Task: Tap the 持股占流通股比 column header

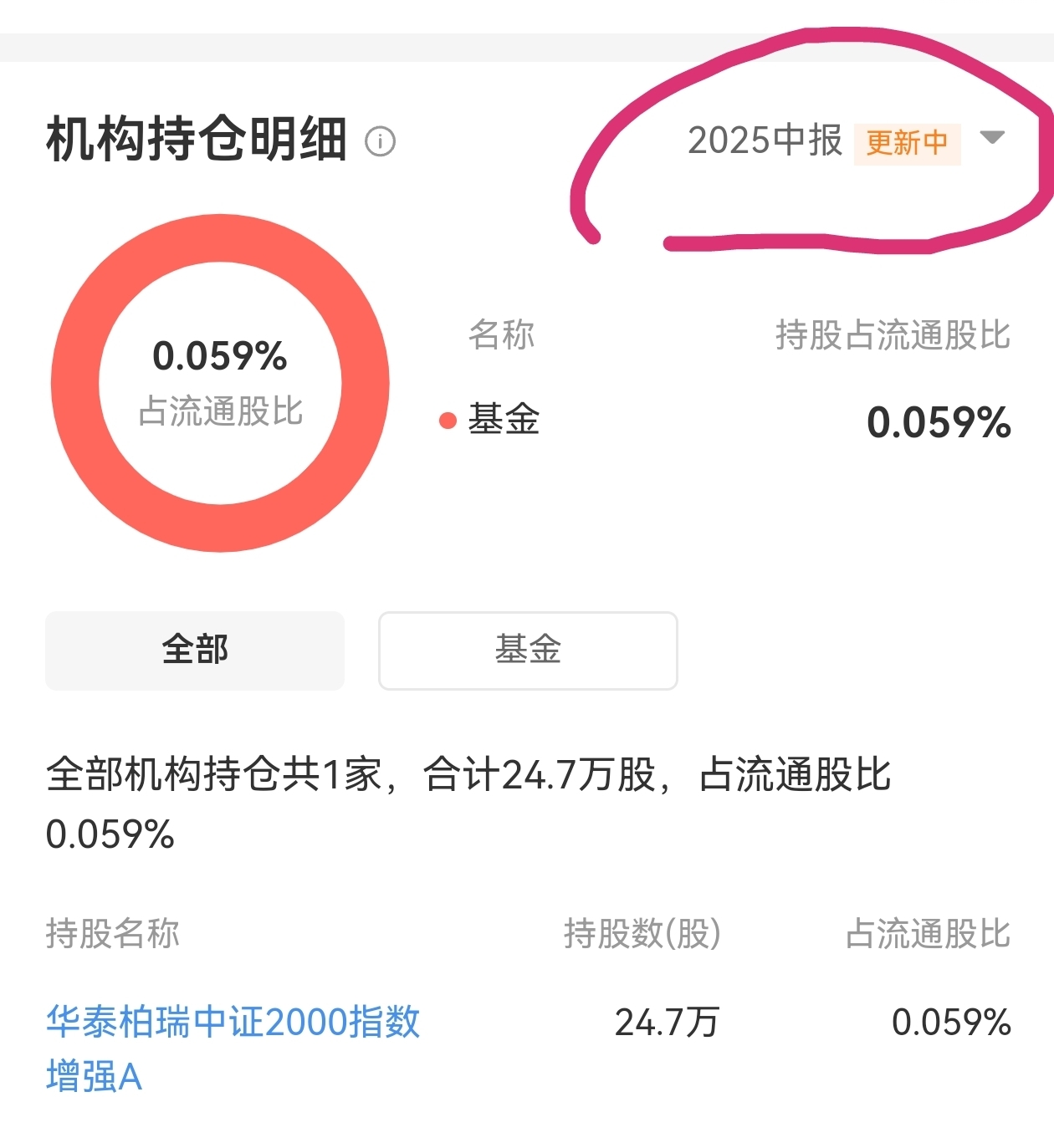Action: pyautogui.click(x=893, y=334)
